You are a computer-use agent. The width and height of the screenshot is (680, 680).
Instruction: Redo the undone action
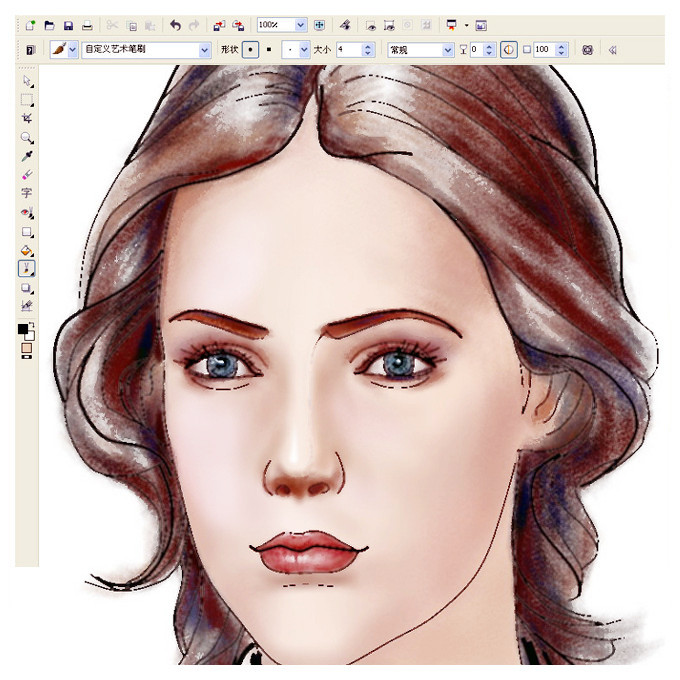click(x=194, y=25)
